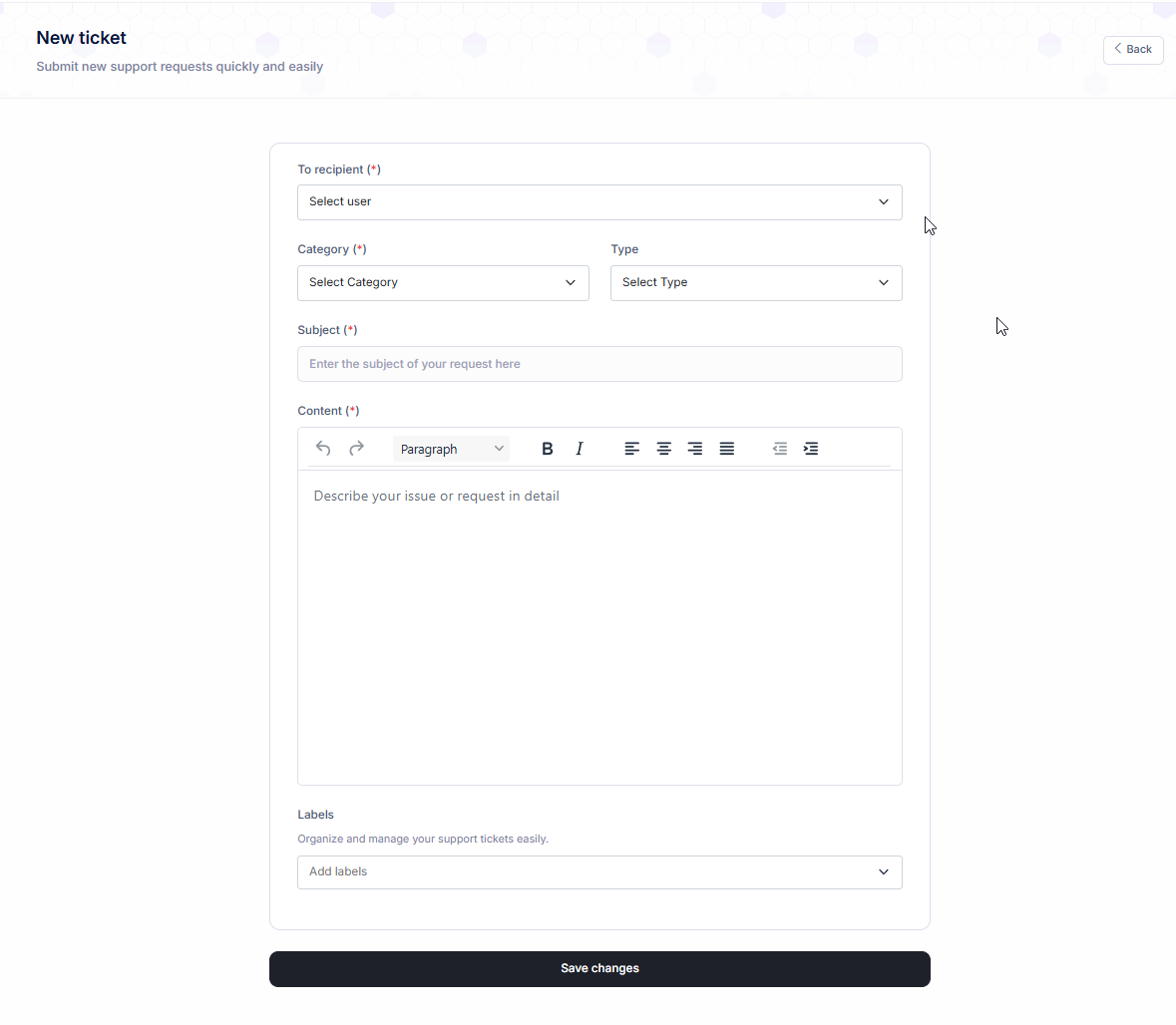Toggle italic formatting
This screenshot has width=1176, height=1025.
click(580, 449)
